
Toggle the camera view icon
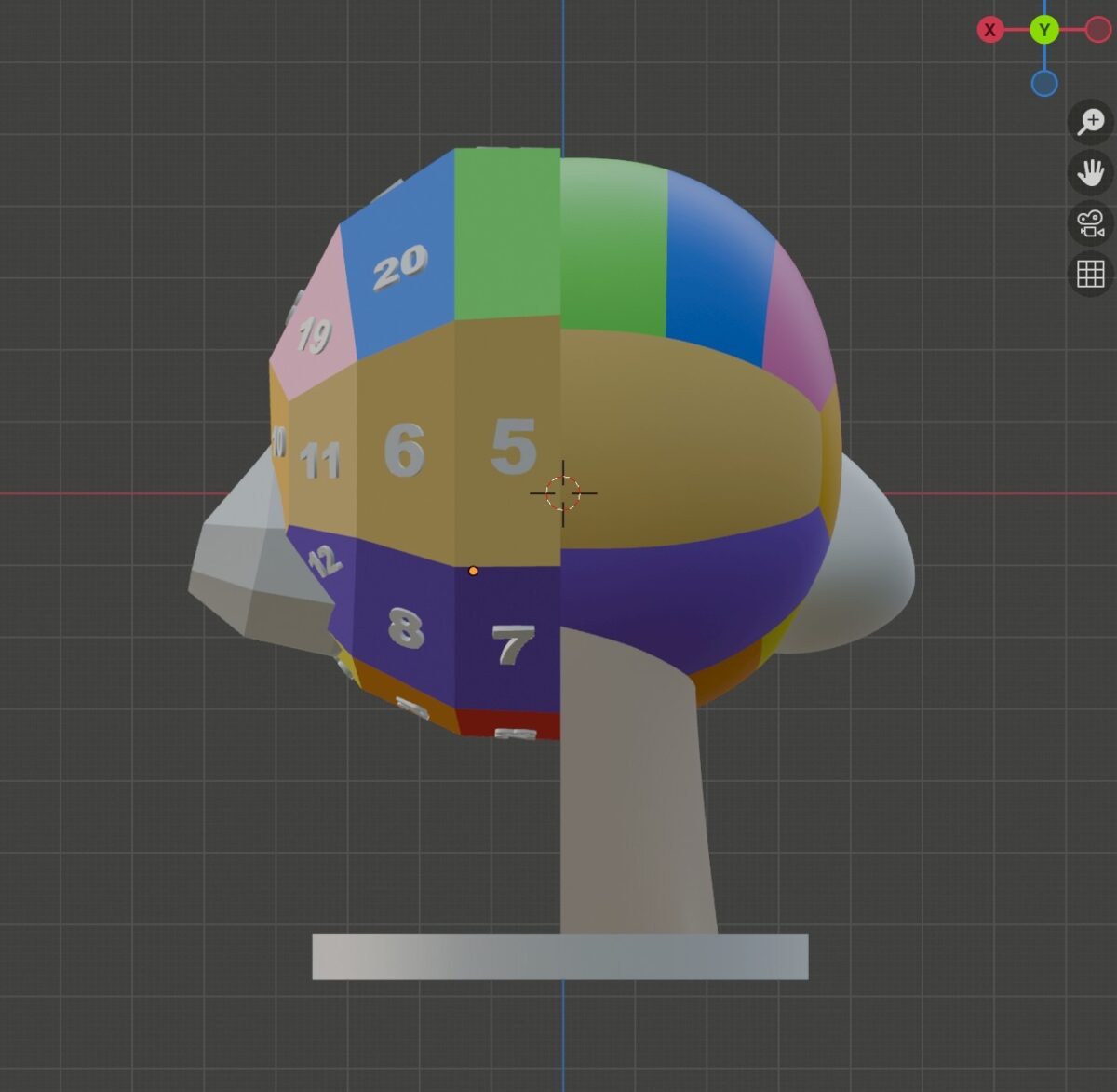coord(1090,223)
